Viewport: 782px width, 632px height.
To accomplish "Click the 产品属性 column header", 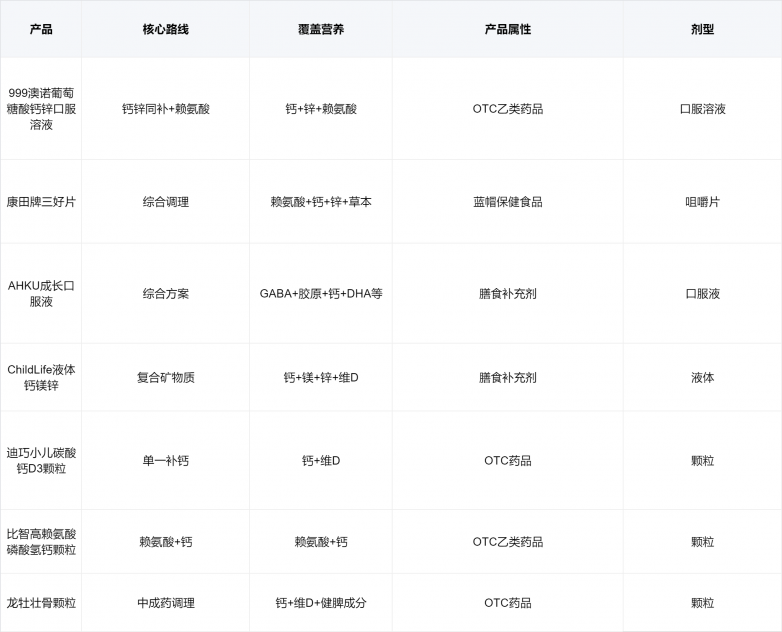I will [508, 29].
